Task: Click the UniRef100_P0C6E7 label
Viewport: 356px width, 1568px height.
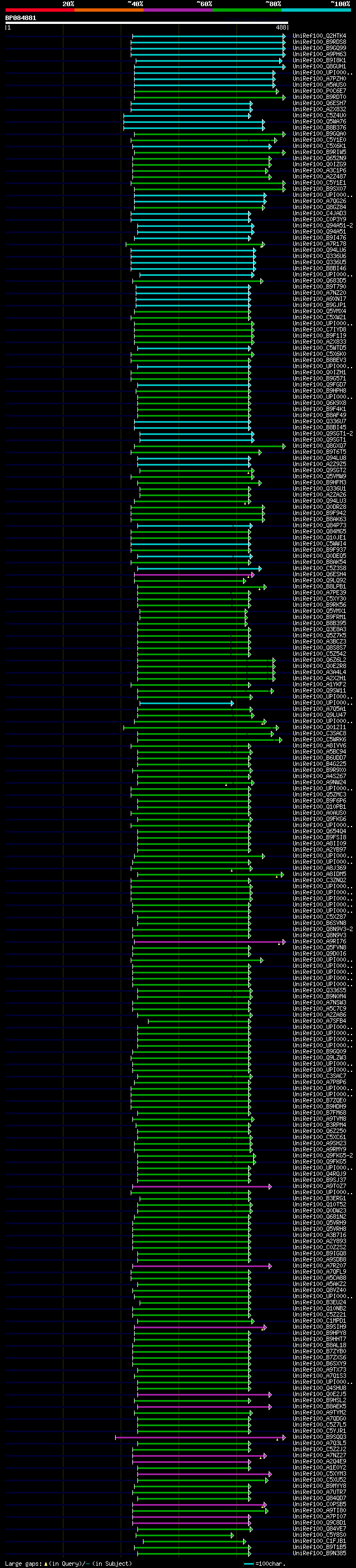Action: tap(319, 91)
